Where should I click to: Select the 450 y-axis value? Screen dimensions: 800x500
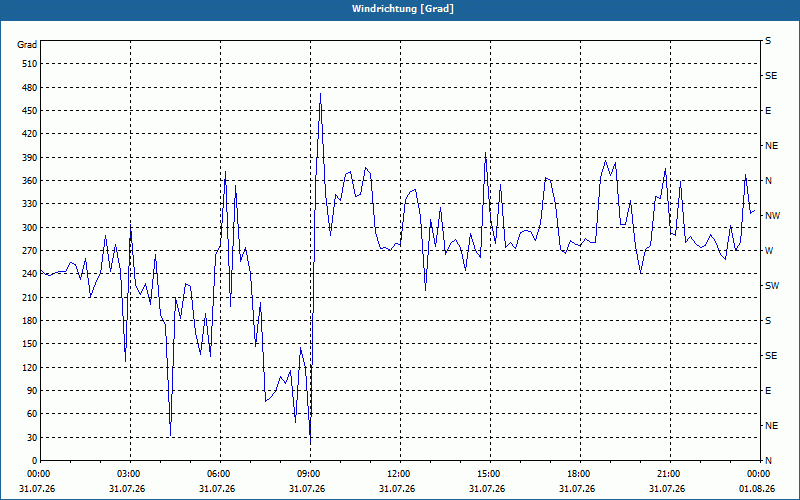coord(30,111)
